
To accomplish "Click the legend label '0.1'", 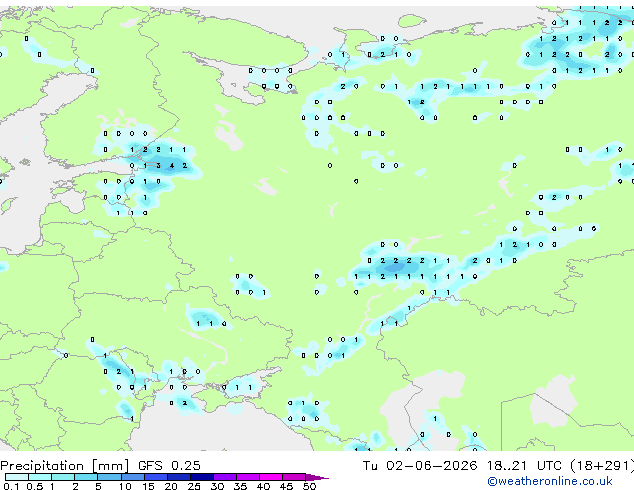I will 11,486.
